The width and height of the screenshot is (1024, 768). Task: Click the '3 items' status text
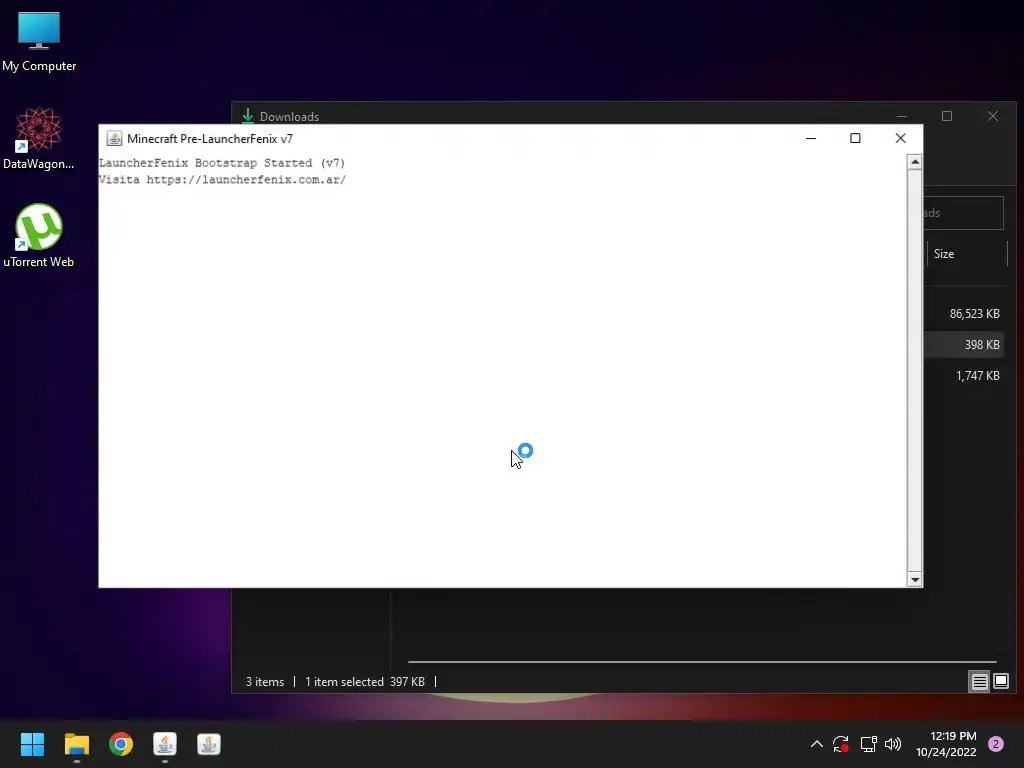264,682
